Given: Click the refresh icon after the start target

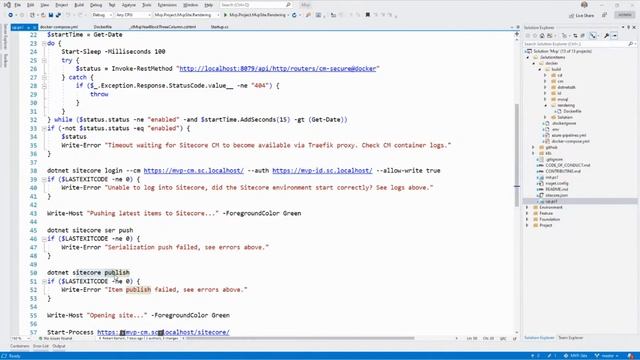Looking at the screenshot, I should [x=294, y=15].
